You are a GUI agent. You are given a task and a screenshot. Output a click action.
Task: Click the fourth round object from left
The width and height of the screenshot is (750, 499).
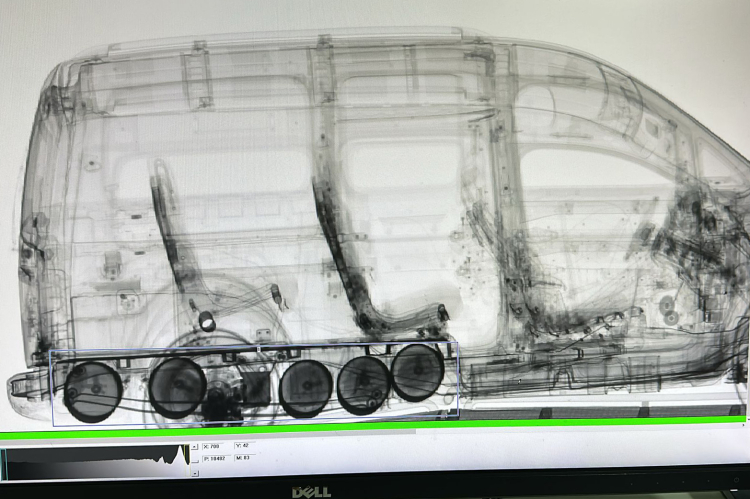coord(363,384)
